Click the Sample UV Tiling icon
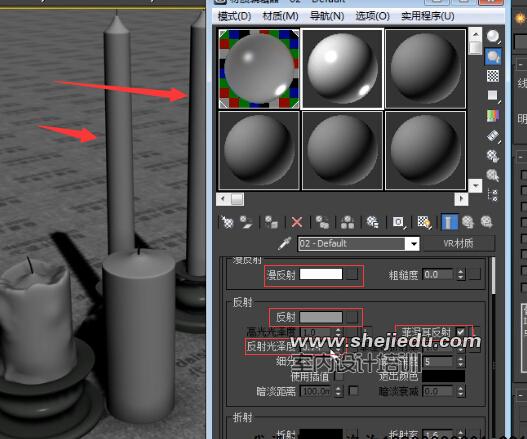 (493, 95)
